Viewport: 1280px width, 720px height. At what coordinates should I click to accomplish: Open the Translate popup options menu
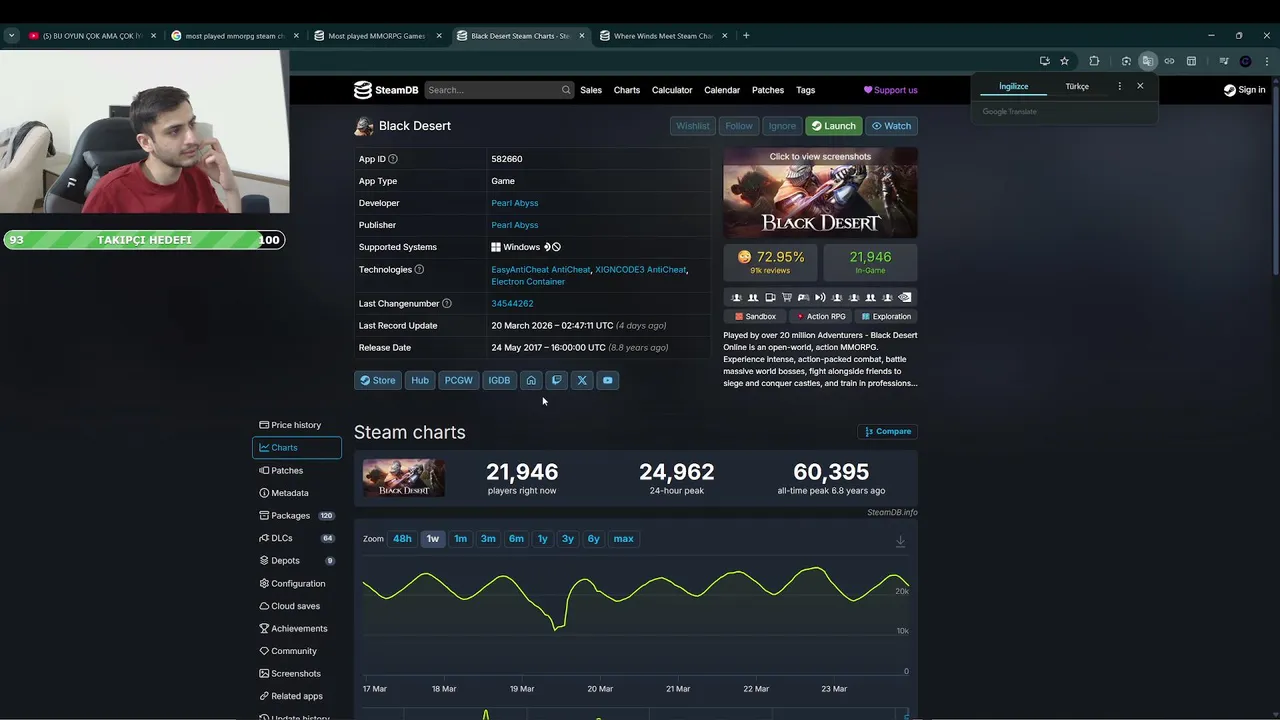point(1119,86)
